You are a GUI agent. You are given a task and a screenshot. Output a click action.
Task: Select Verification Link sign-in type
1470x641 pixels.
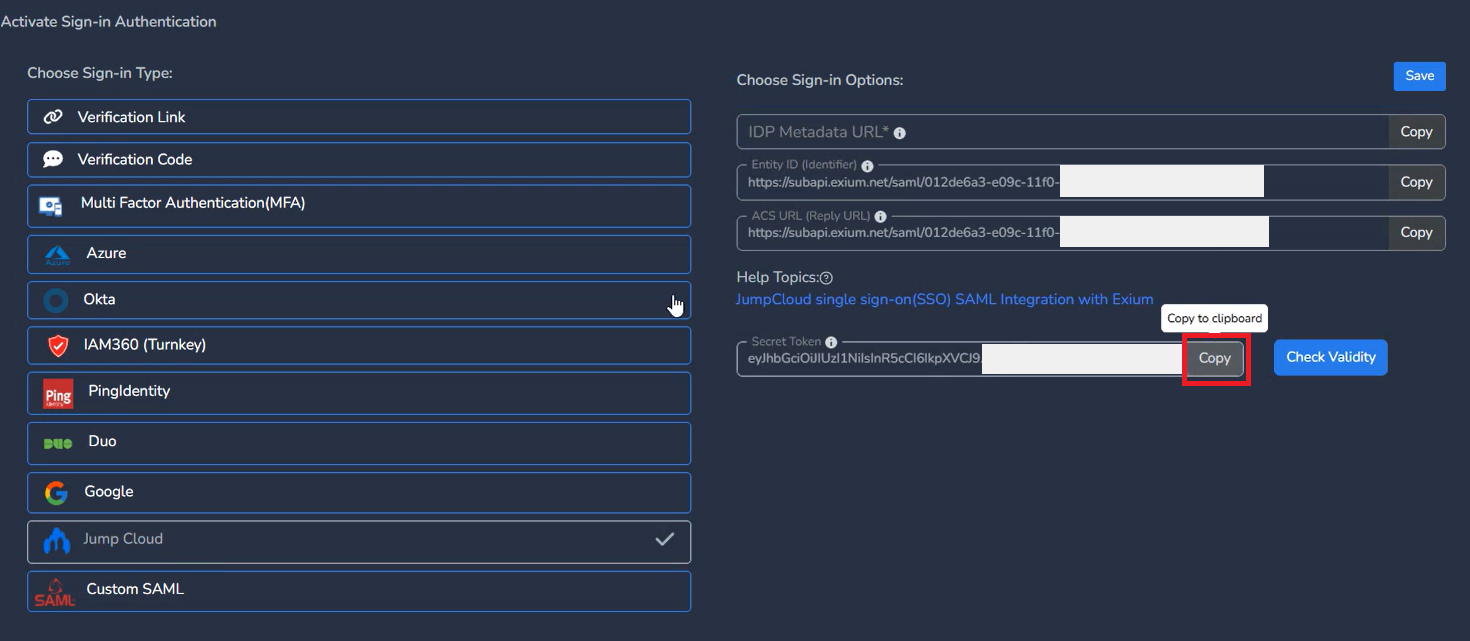pyautogui.click(x=359, y=117)
